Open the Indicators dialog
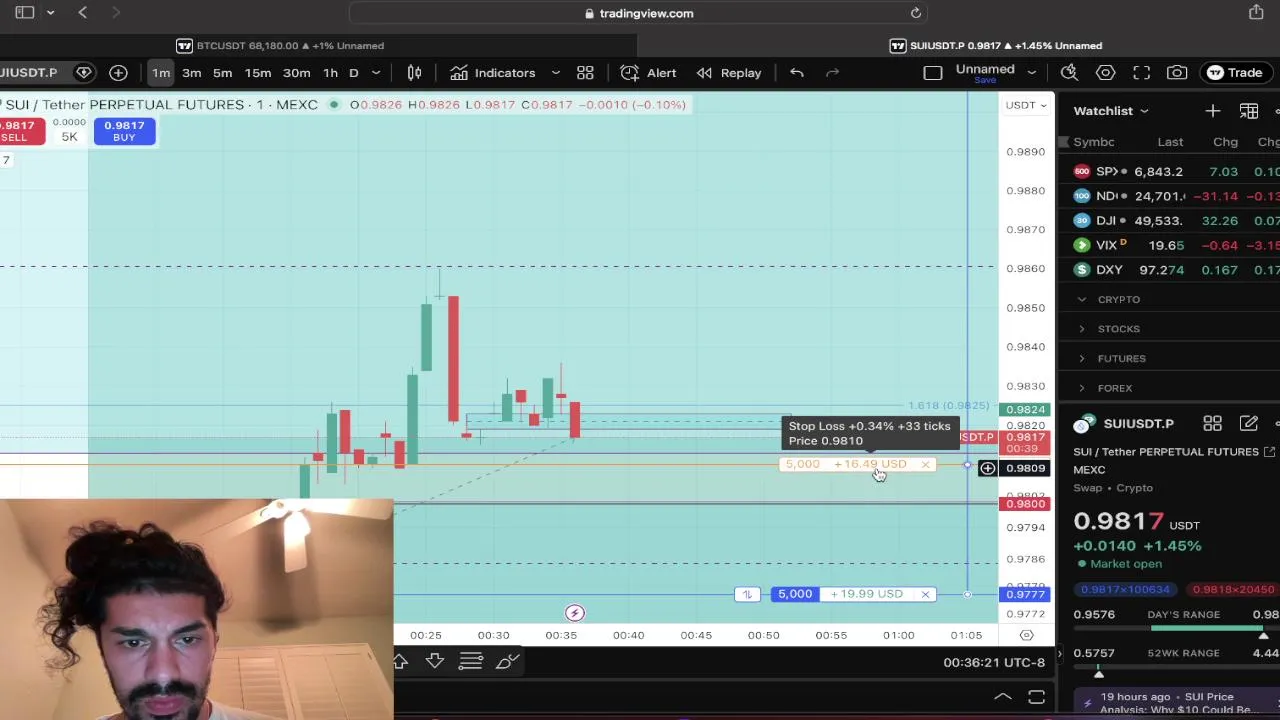1280x720 pixels. (x=493, y=73)
